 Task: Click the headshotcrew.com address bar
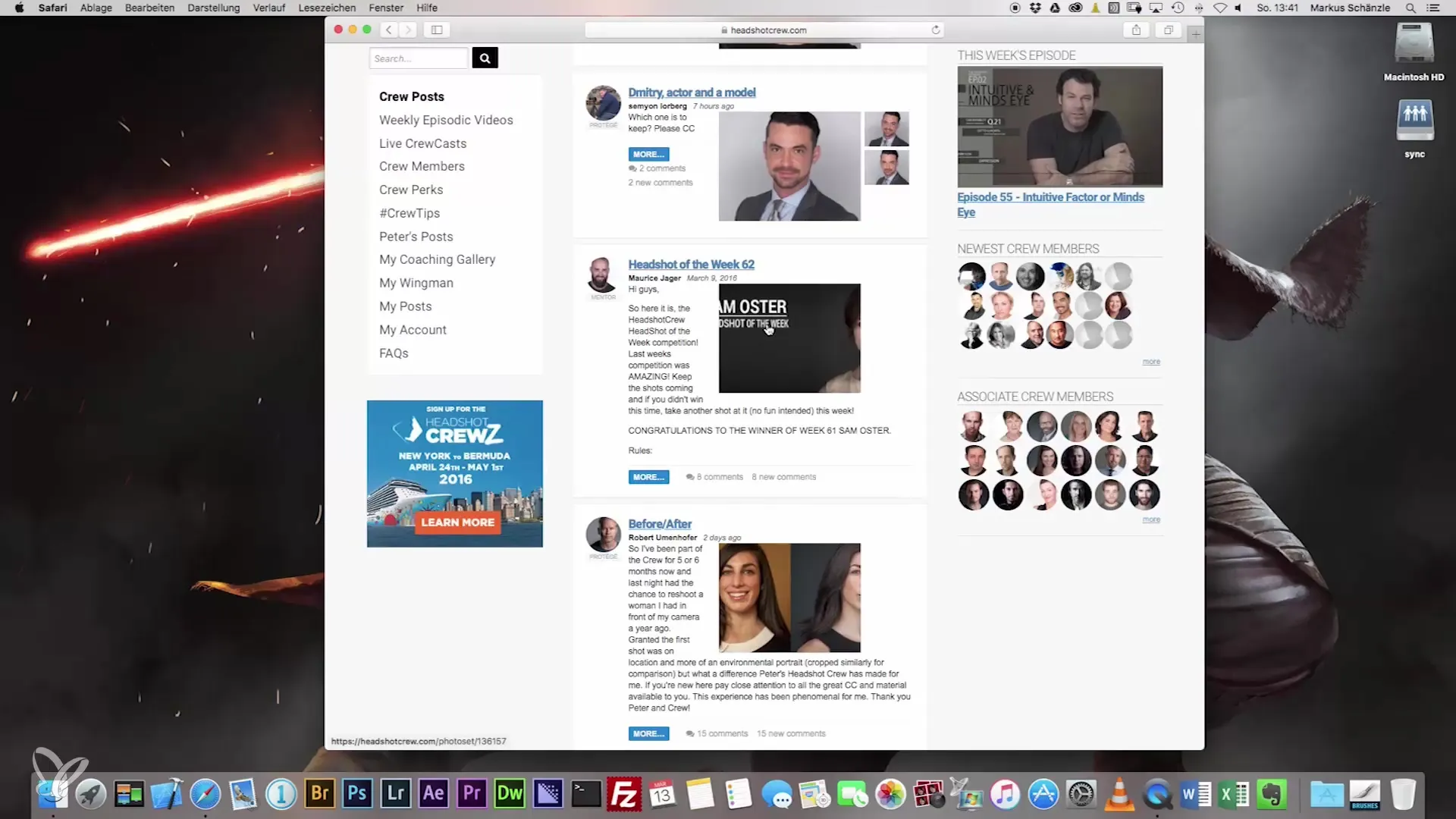pyautogui.click(x=764, y=30)
